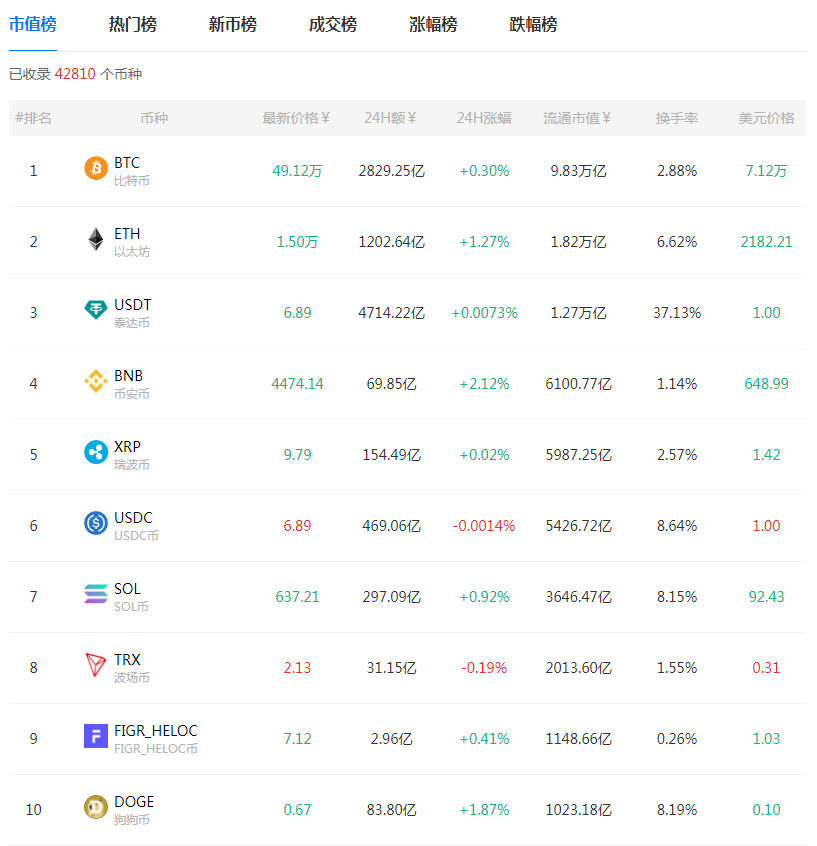The height and width of the screenshot is (846, 817).
Task: Click the Solana SOL icon
Action: (96, 595)
